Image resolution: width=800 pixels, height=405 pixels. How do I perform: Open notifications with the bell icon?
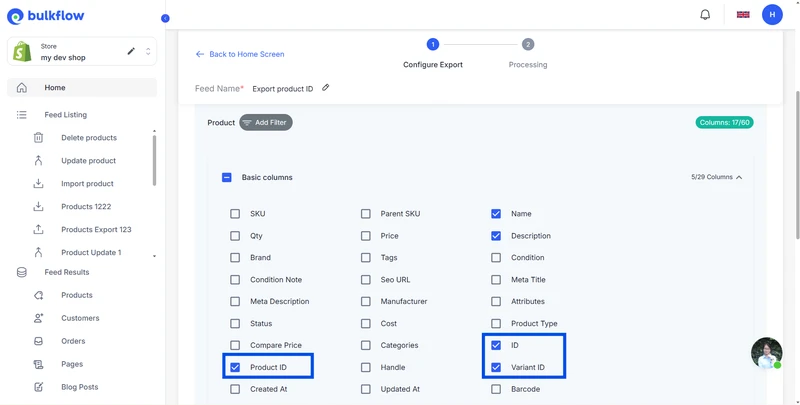click(705, 15)
